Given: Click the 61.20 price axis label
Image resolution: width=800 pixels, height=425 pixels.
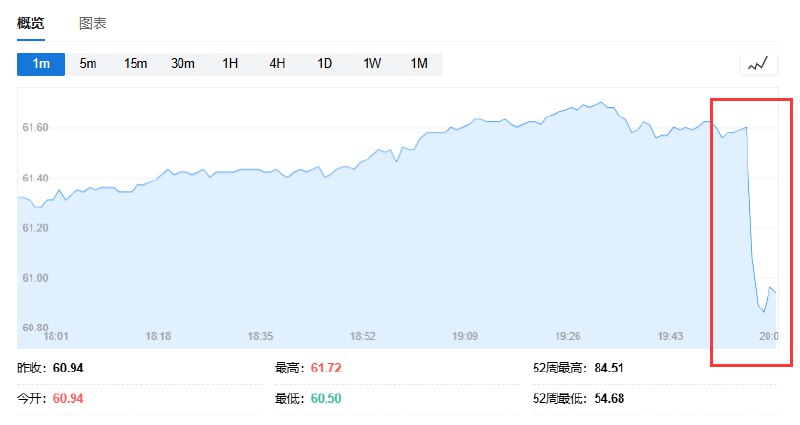Looking at the screenshot, I should coord(35,228).
